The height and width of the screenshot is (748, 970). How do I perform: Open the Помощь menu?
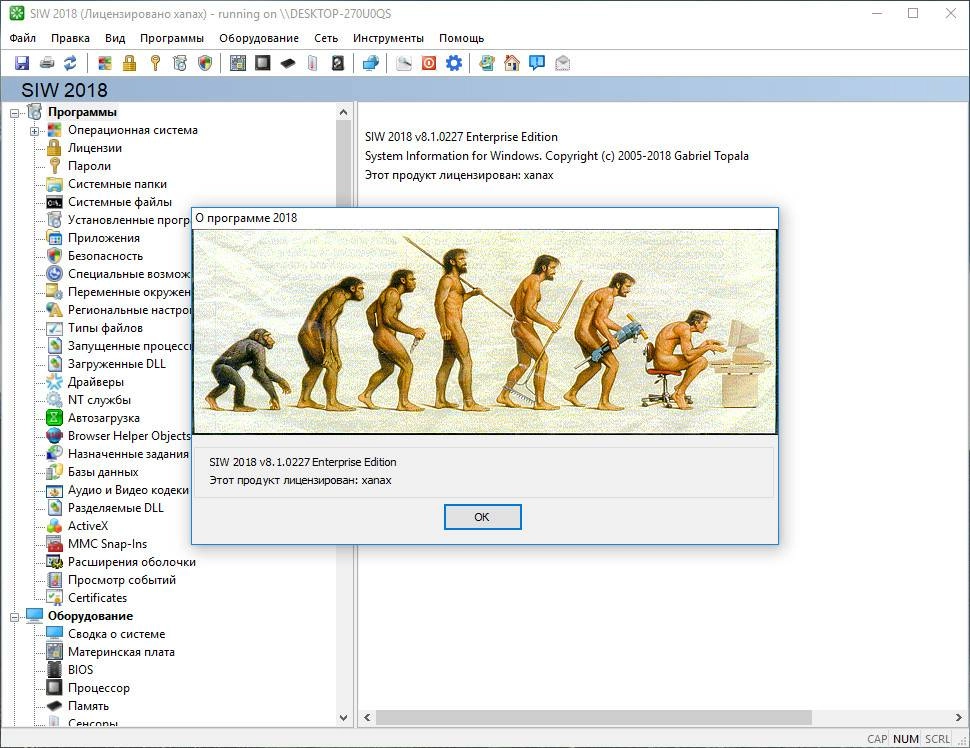point(461,38)
